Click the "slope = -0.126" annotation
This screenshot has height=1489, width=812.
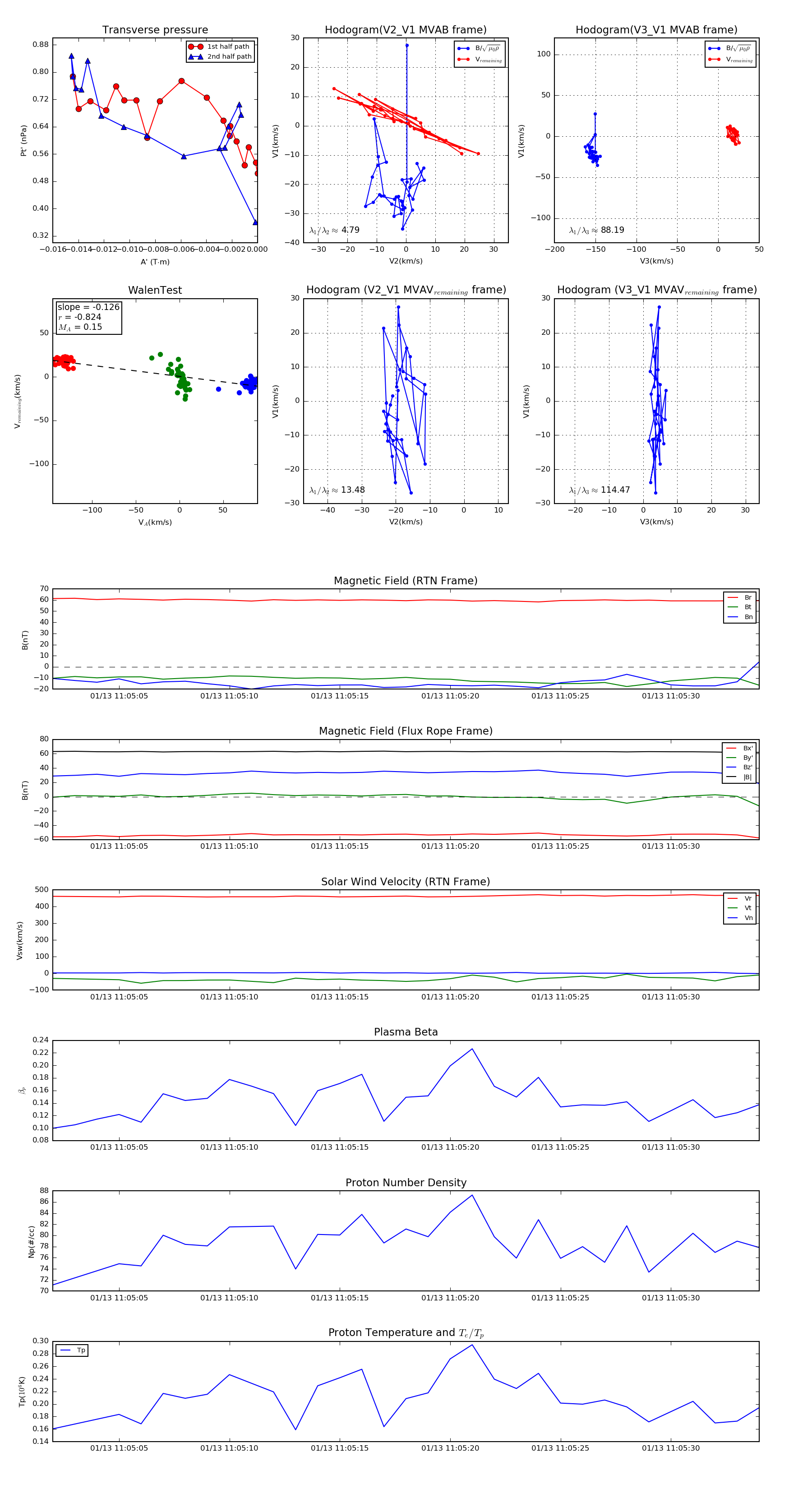tap(88, 307)
